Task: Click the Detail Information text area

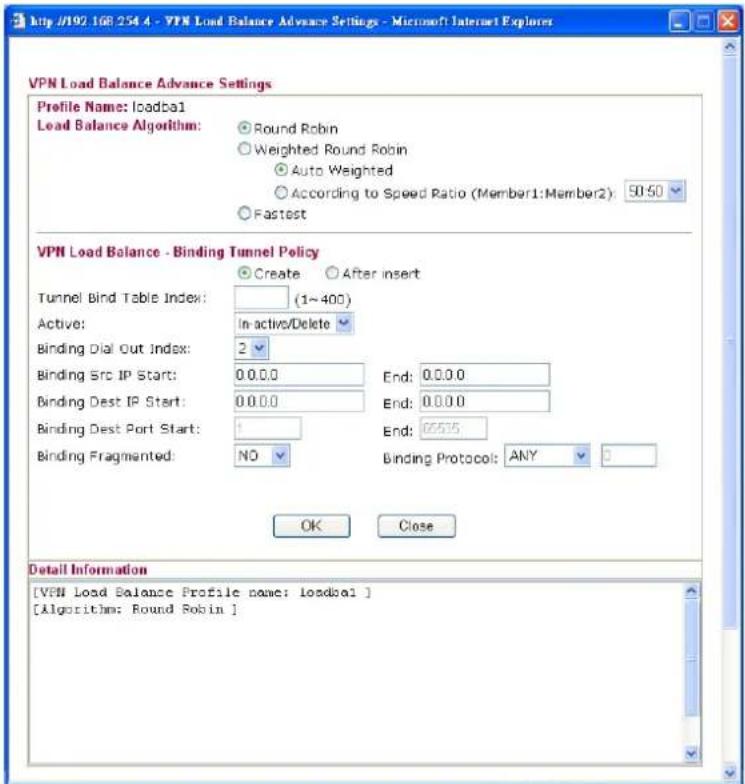Action: pos(357,672)
